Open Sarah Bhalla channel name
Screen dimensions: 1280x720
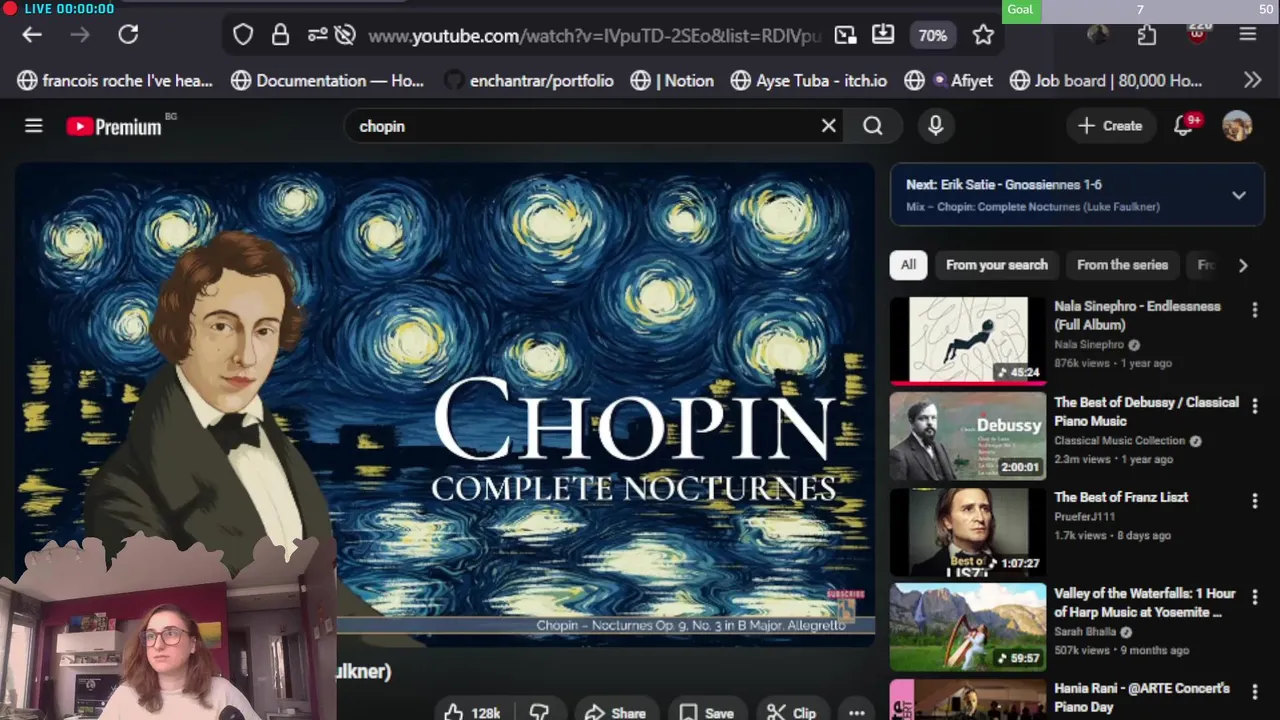(1085, 632)
